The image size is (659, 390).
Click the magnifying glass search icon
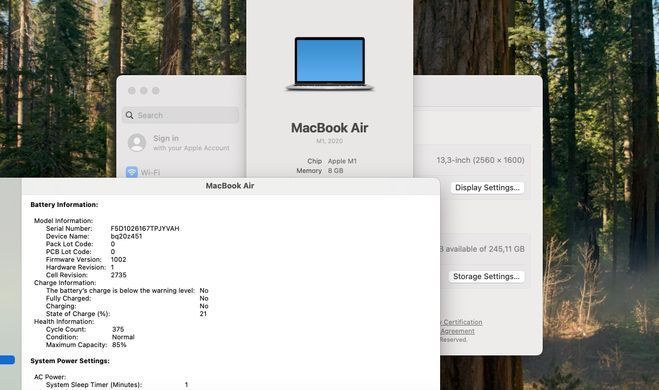coord(129,115)
